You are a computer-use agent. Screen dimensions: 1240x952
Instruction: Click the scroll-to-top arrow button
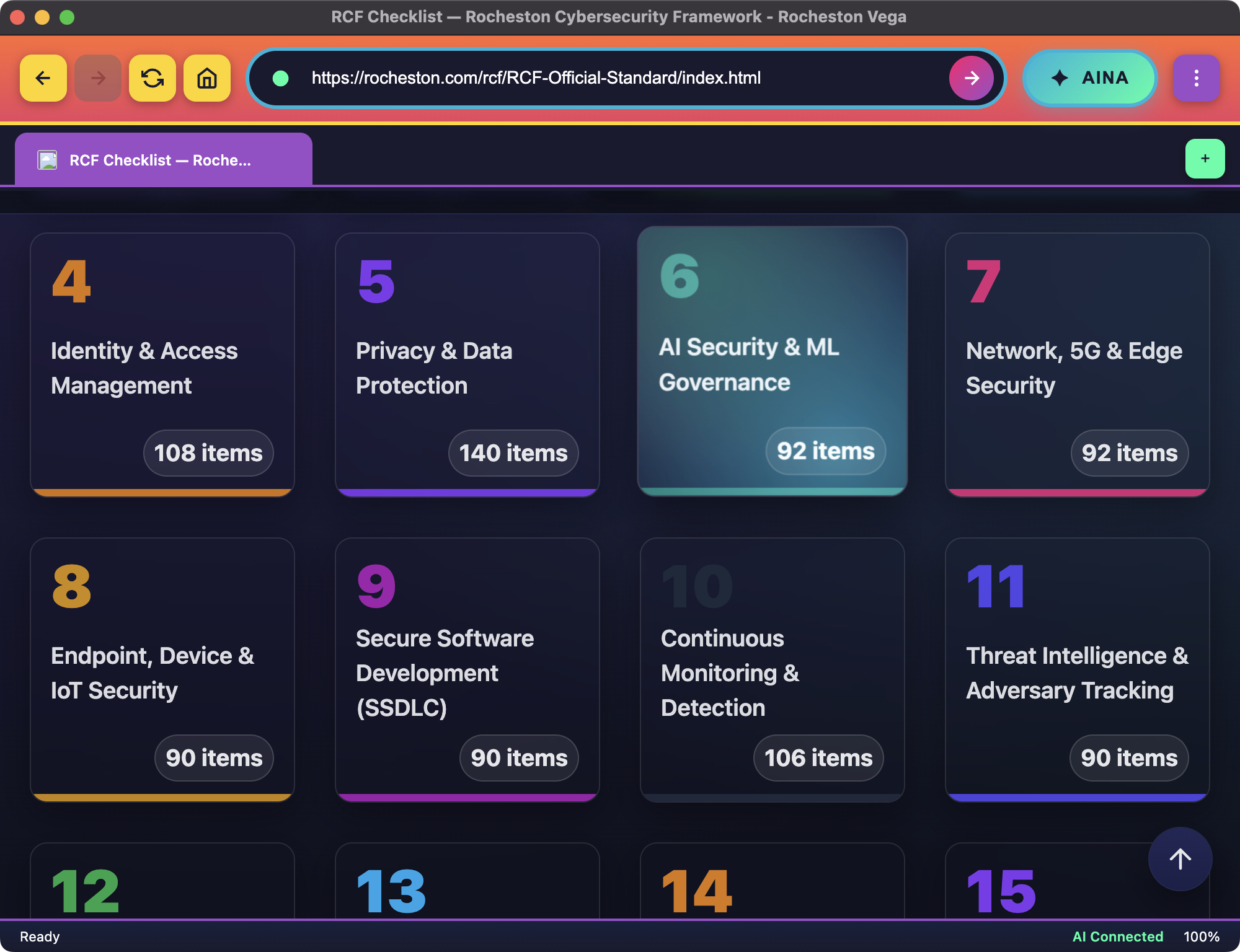pyautogui.click(x=1180, y=859)
